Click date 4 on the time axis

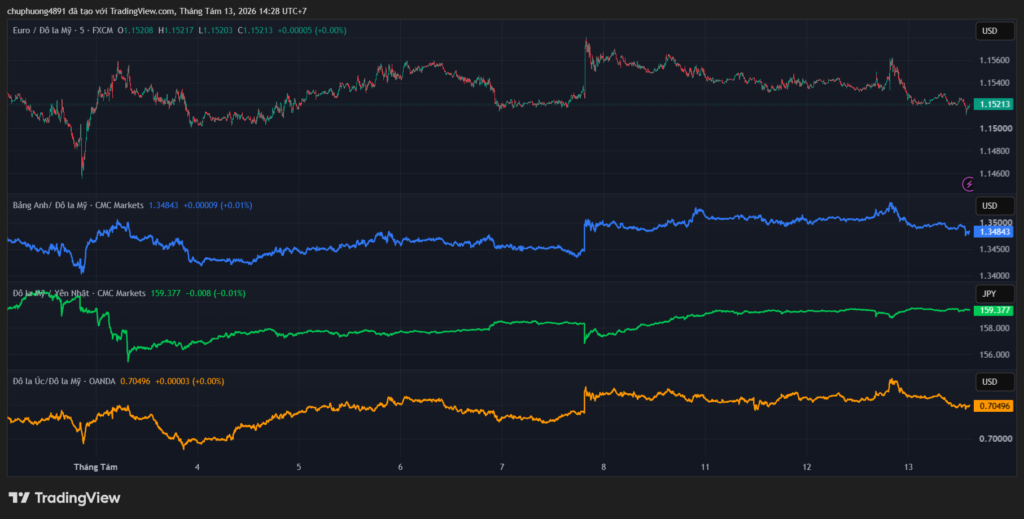coord(197,467)
